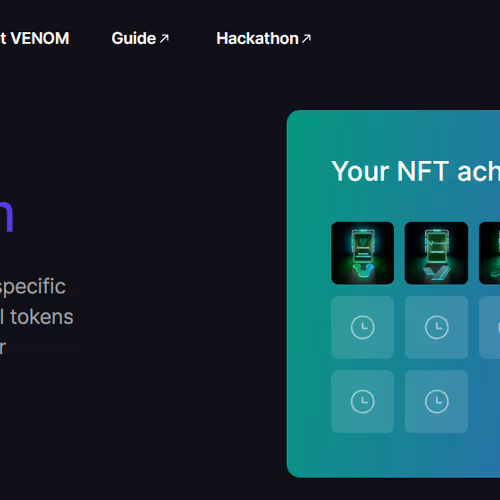Click the cut-off pending tile in second row
Image resolution: width=500 pixels, height=500 pixels.
pos(489,327)
